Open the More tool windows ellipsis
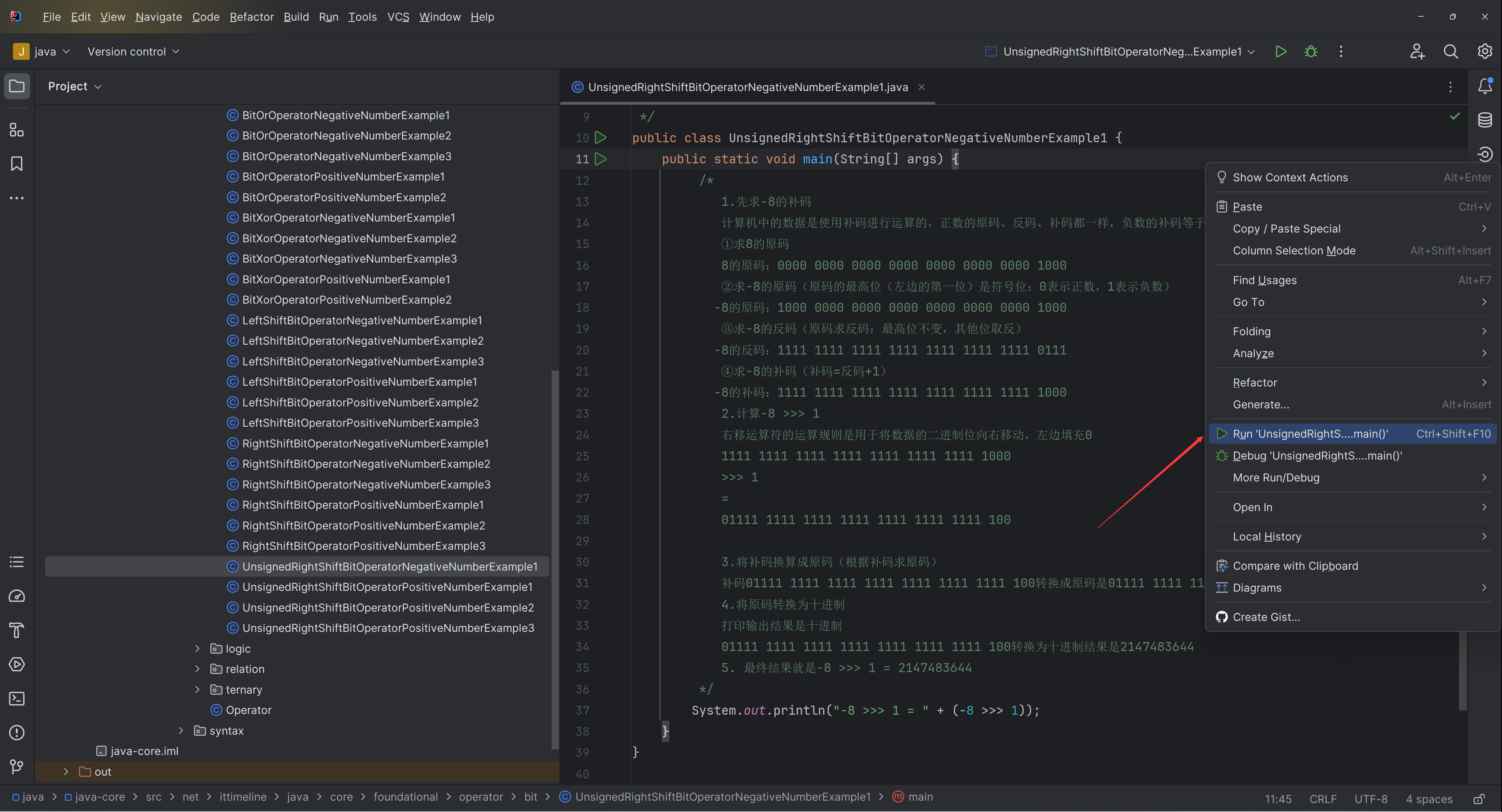 pos(17,198)
